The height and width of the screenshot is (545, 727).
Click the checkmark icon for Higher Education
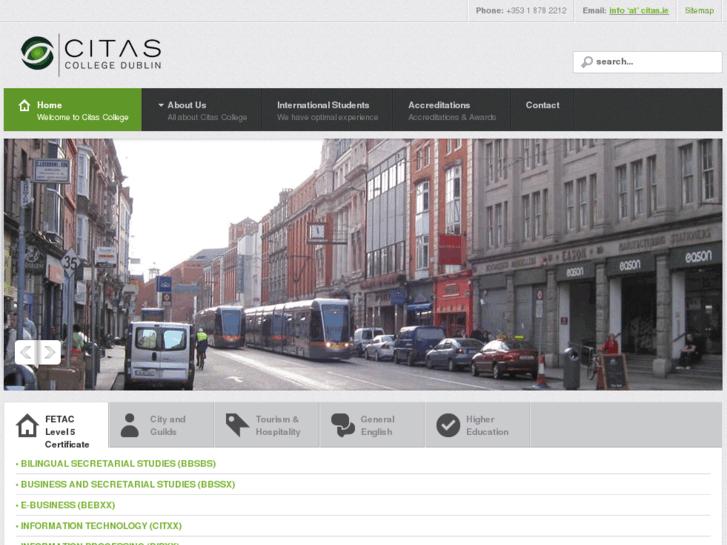coord(448,425)
